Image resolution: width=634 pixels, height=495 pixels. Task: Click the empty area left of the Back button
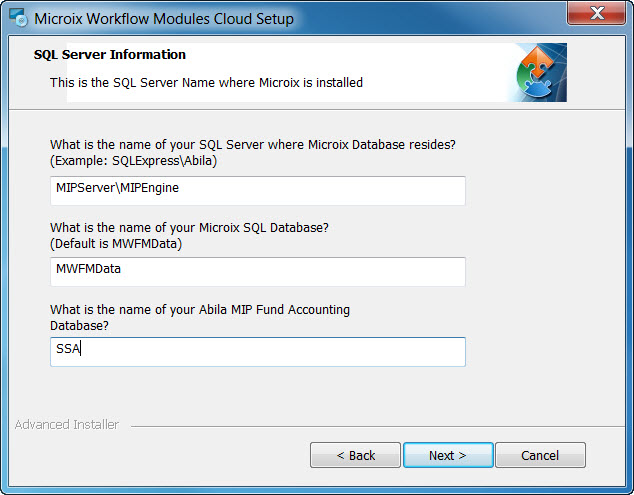pyautogui.click(x=160, y=455)
